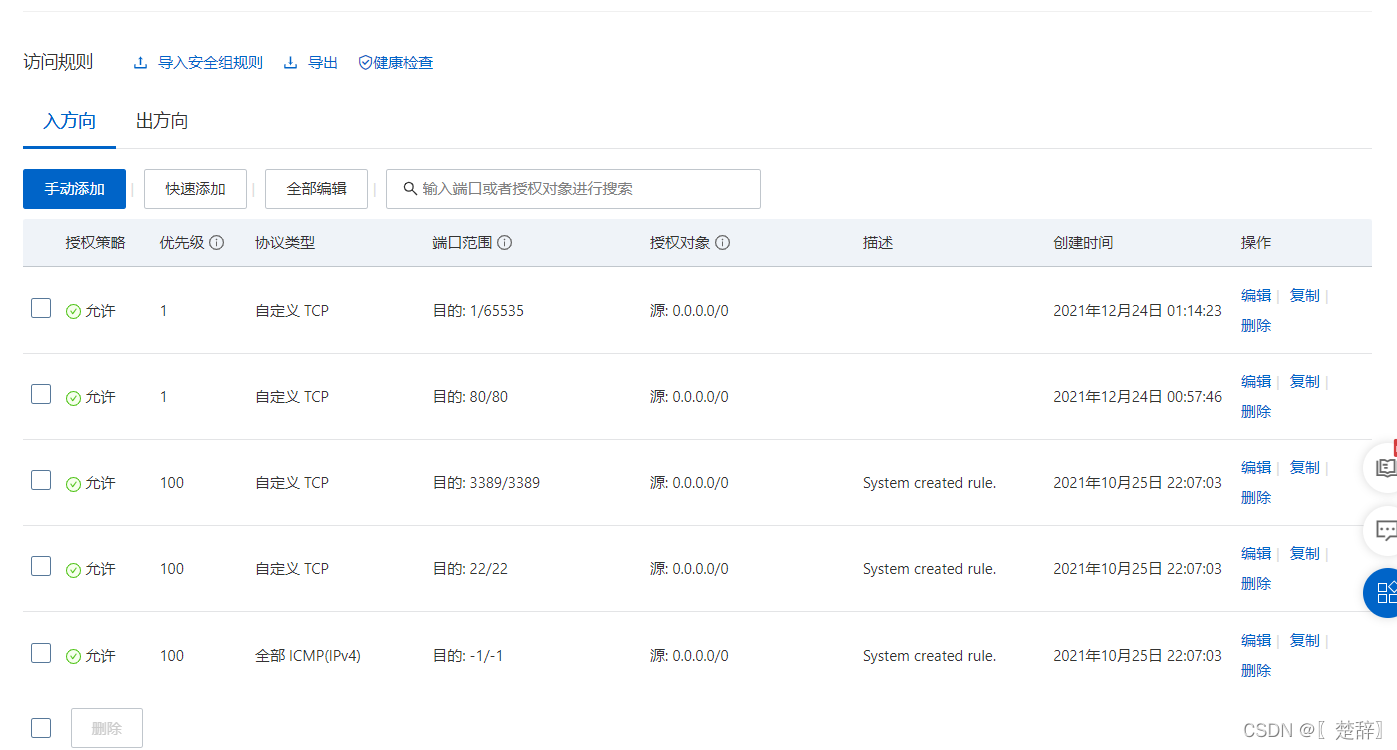This screenshot has width=1397, height=750.
Task: Open the blue grid apps floating icon
Action: 1384,593
